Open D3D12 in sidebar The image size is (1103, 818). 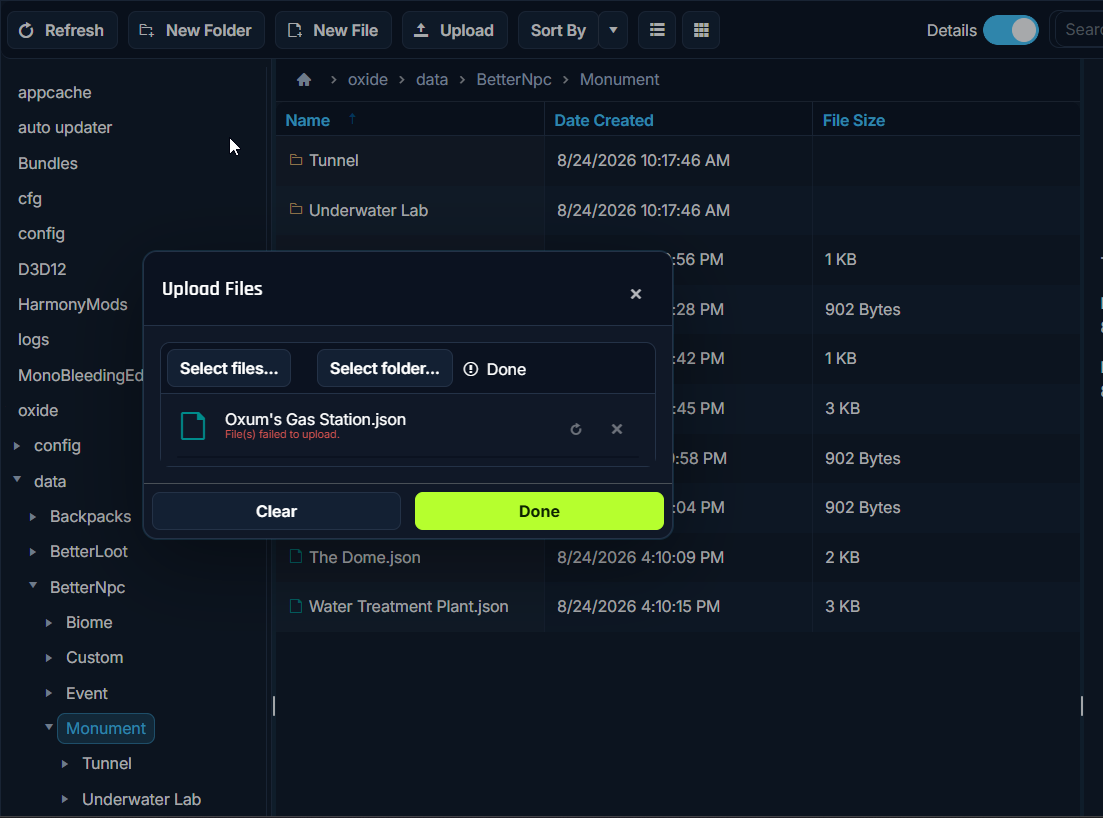42,269
